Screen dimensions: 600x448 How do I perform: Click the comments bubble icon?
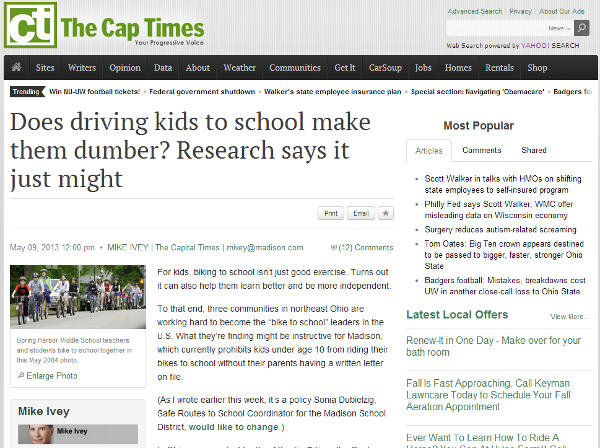[x=333, y=247]
